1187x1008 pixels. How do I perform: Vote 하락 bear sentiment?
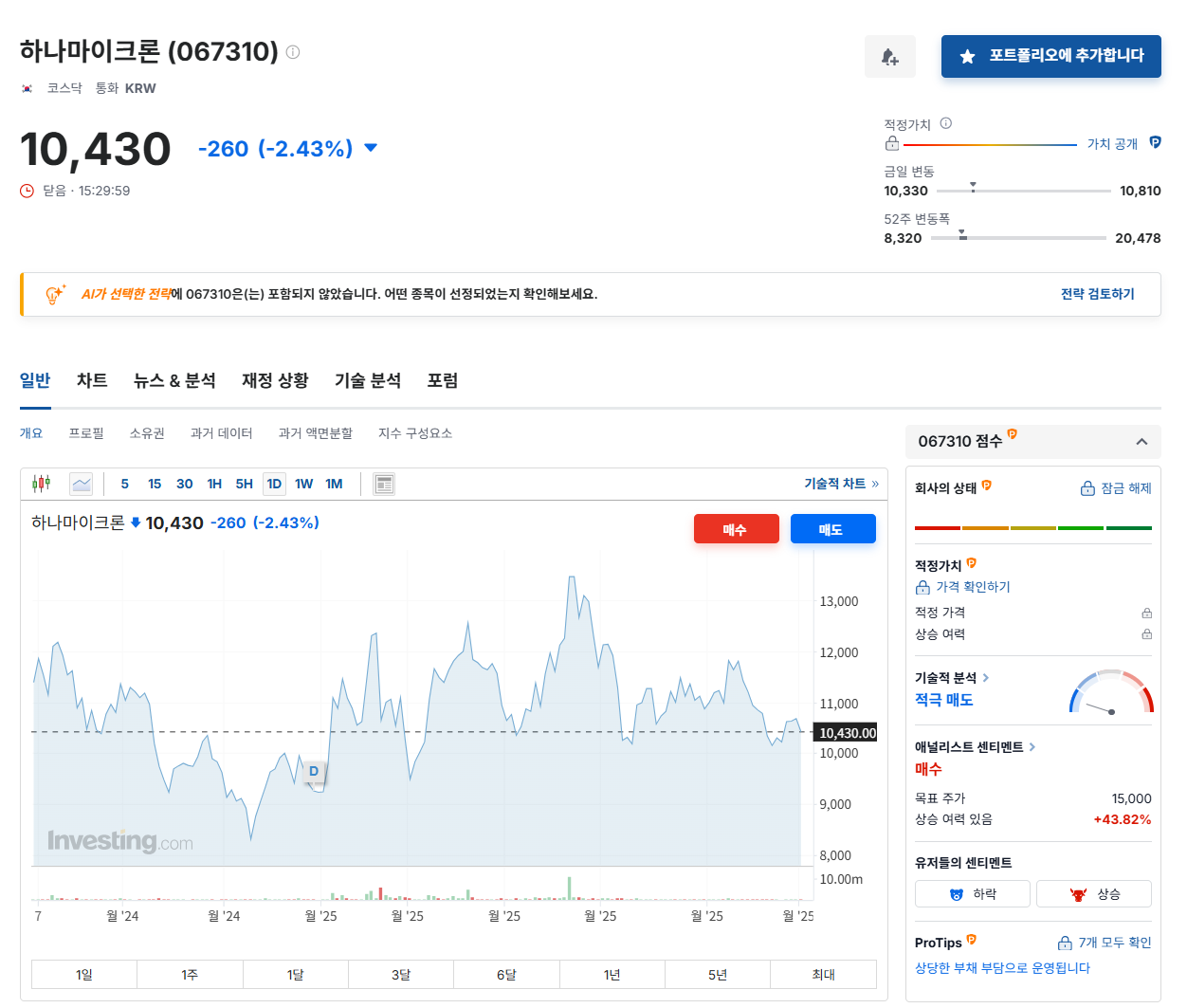[973, 894]
